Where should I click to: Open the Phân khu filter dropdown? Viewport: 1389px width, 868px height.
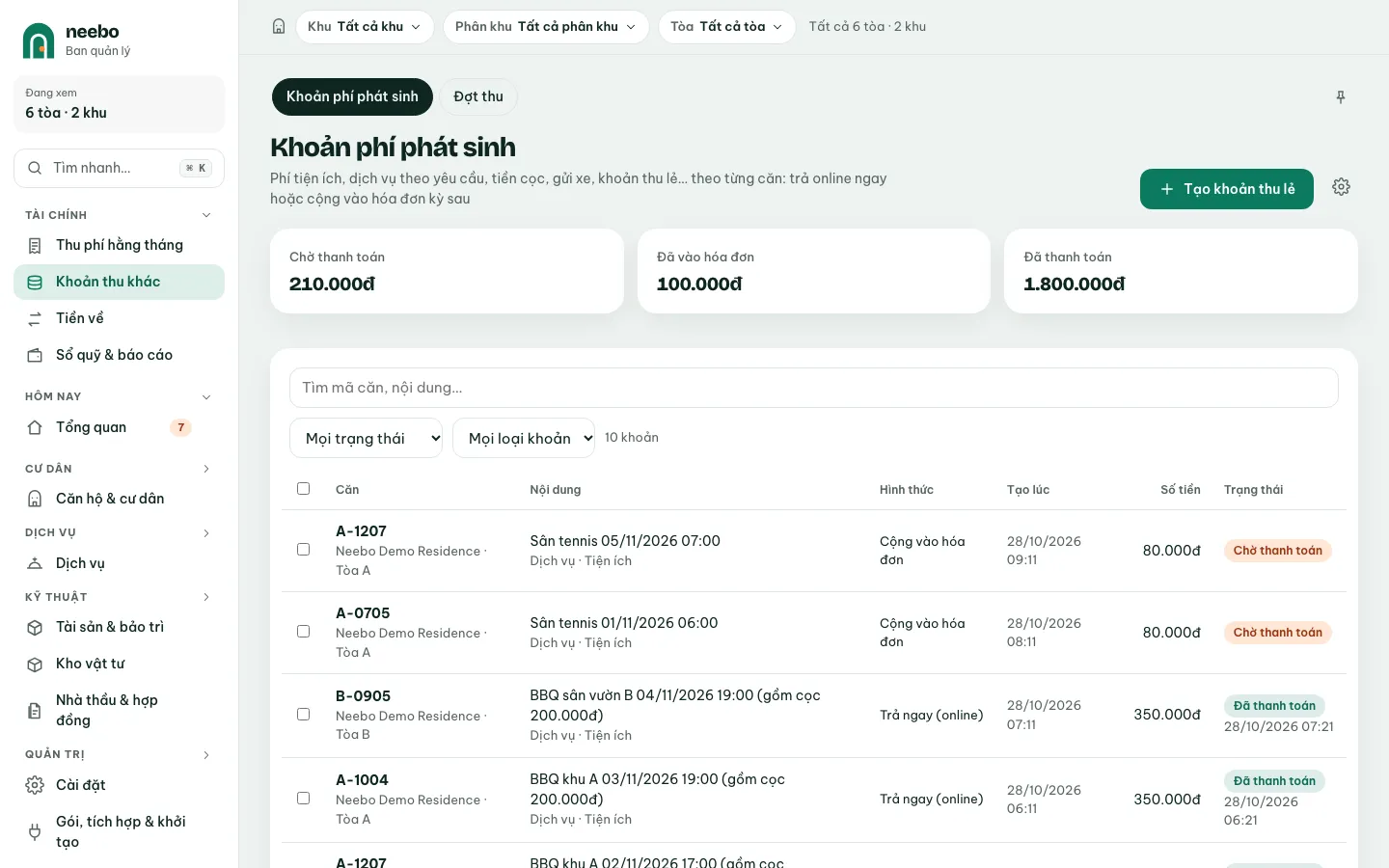point(546,27)
